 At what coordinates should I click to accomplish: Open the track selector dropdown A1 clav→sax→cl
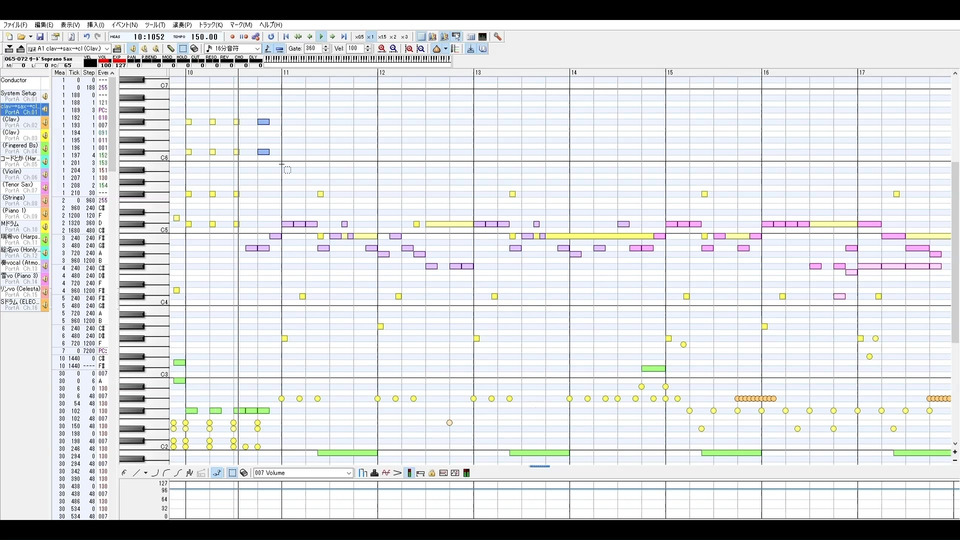[69, 48]
